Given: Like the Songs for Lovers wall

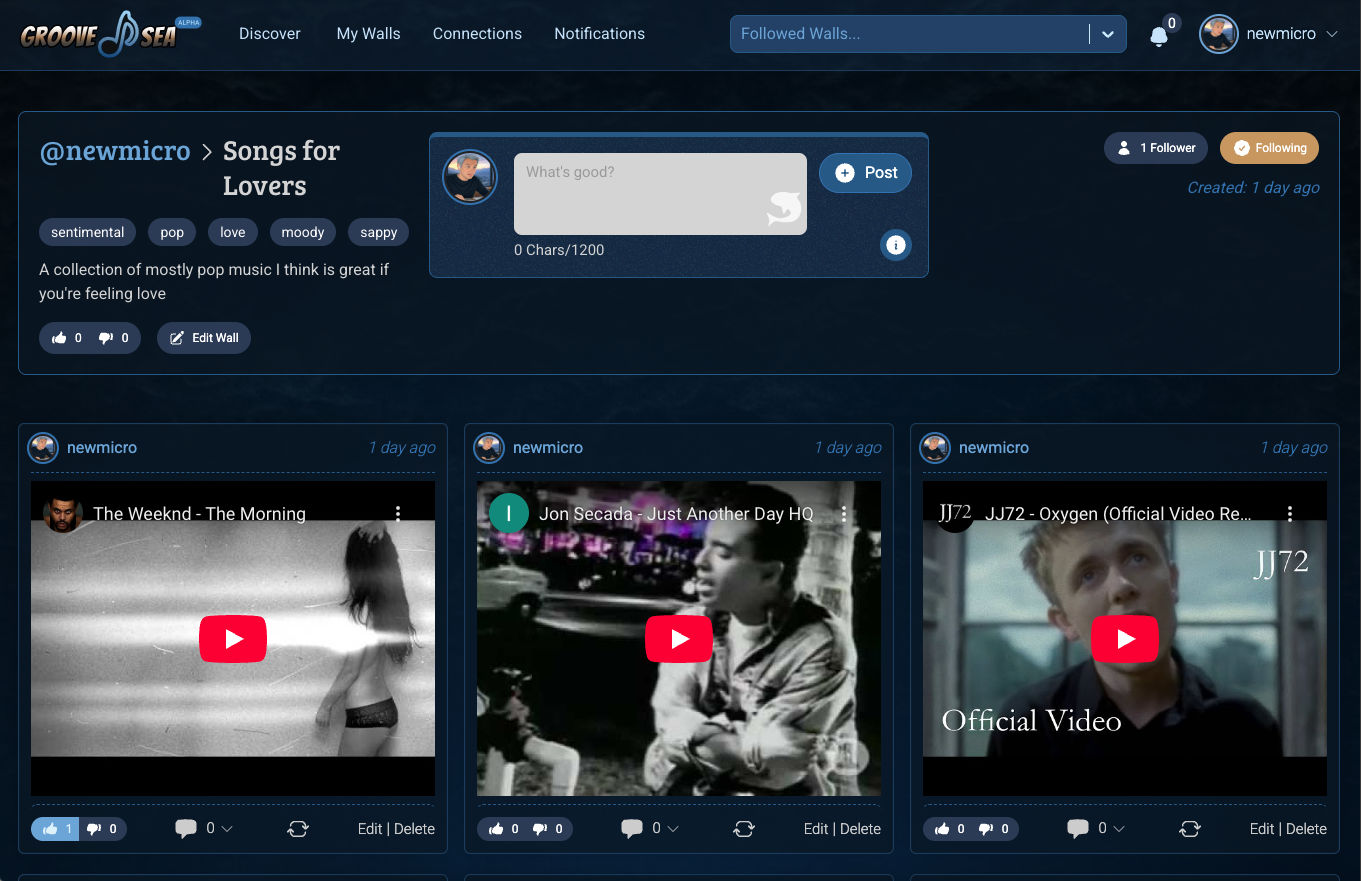Looking at the screenshot, I should coord(66,338).
